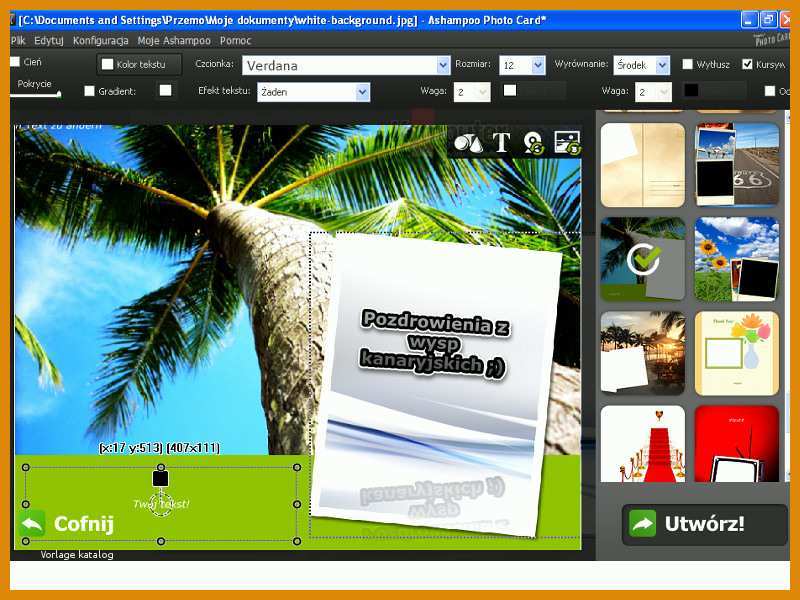Open the Efekt tekstu Żaden dropdown

coord(313,92)
